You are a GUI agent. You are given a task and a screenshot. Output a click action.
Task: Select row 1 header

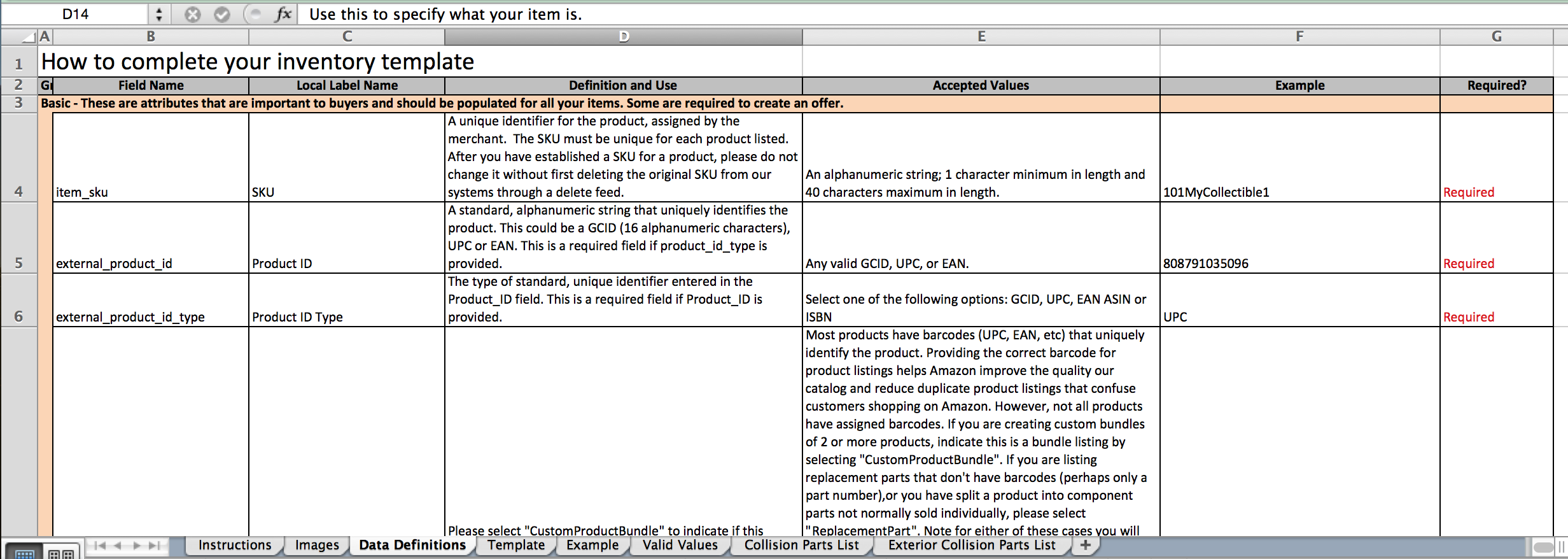point(19,62)
